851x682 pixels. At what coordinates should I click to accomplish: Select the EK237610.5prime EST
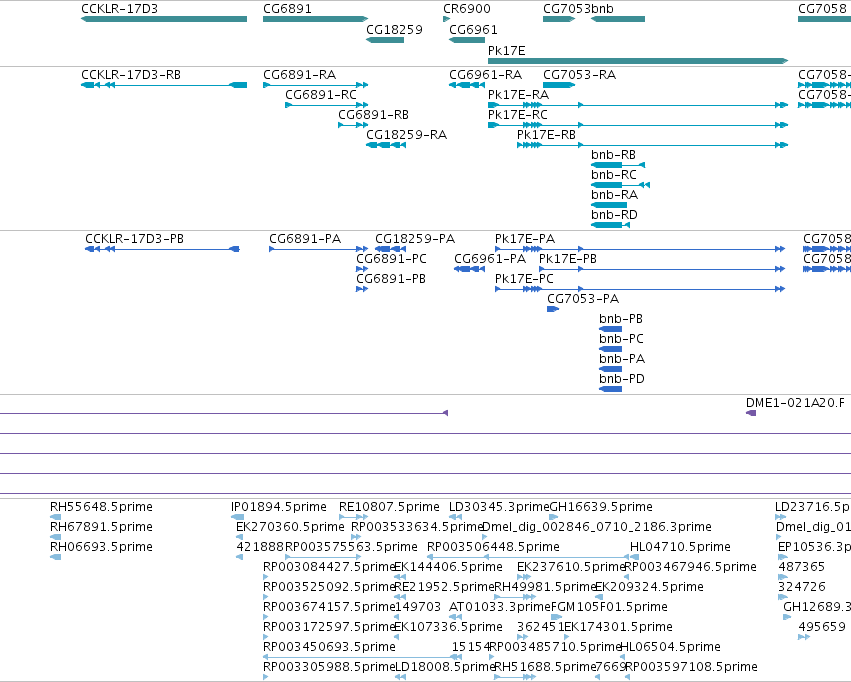524,577
